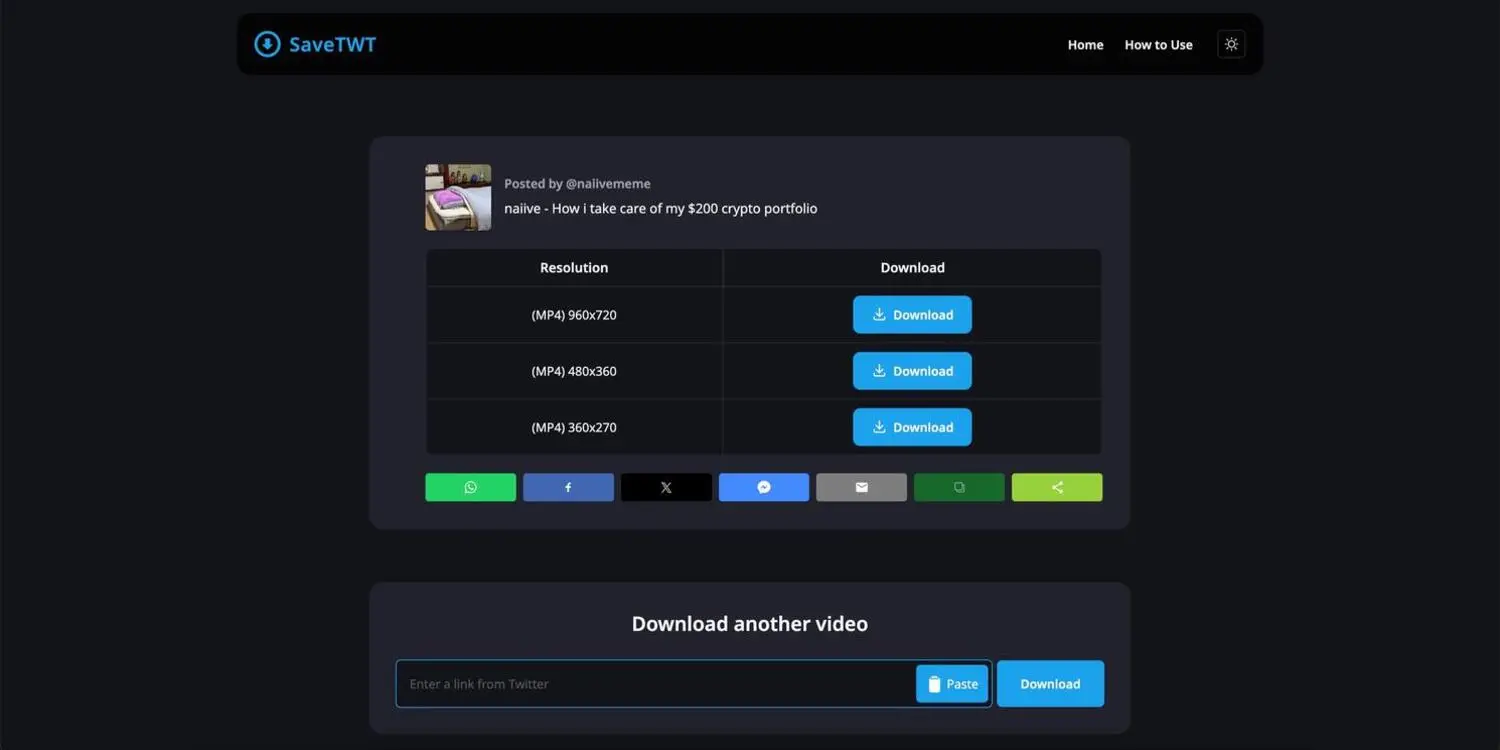Image resolution: width=1500 pixels, height=750 pixels.
Task: Download the 360x270 MP4 version
Action: (911, 427)
